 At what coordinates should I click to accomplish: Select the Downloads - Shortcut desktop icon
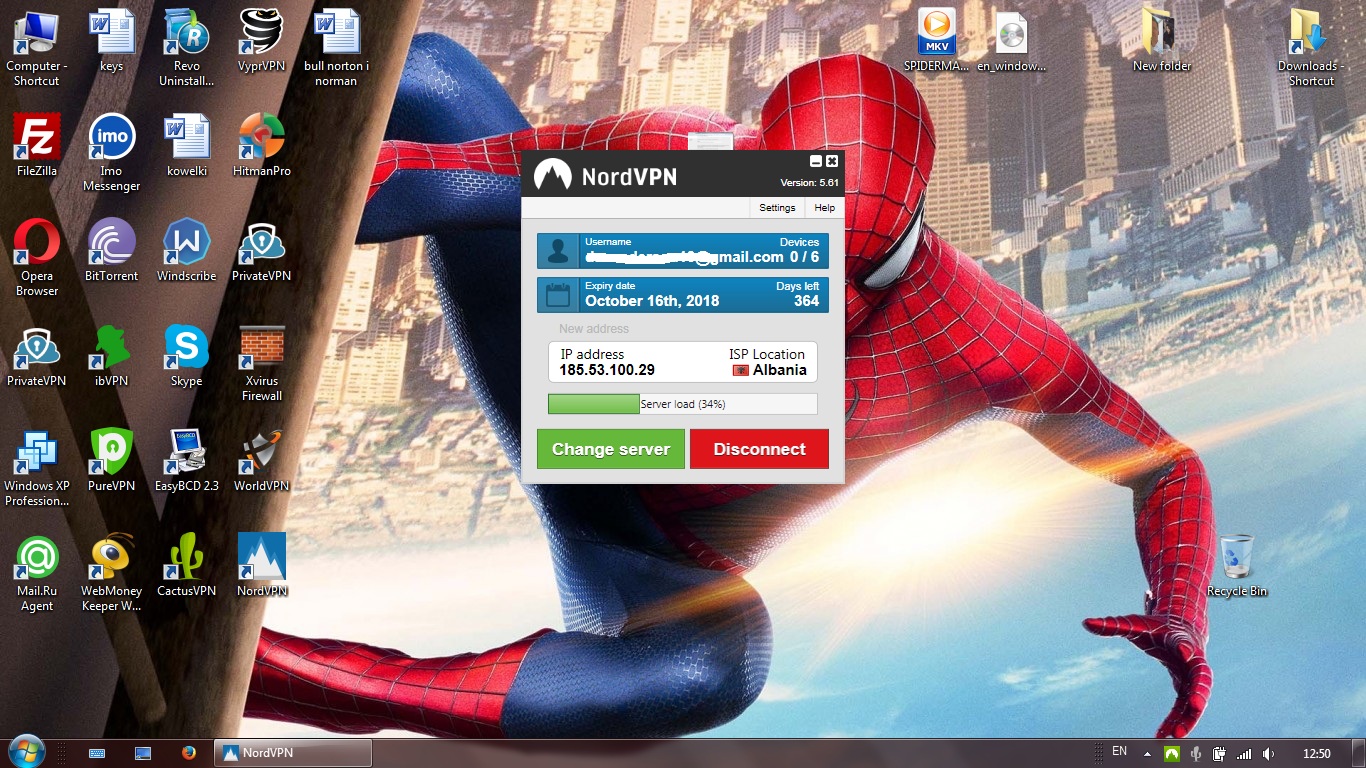click(x=1312, y=48)
